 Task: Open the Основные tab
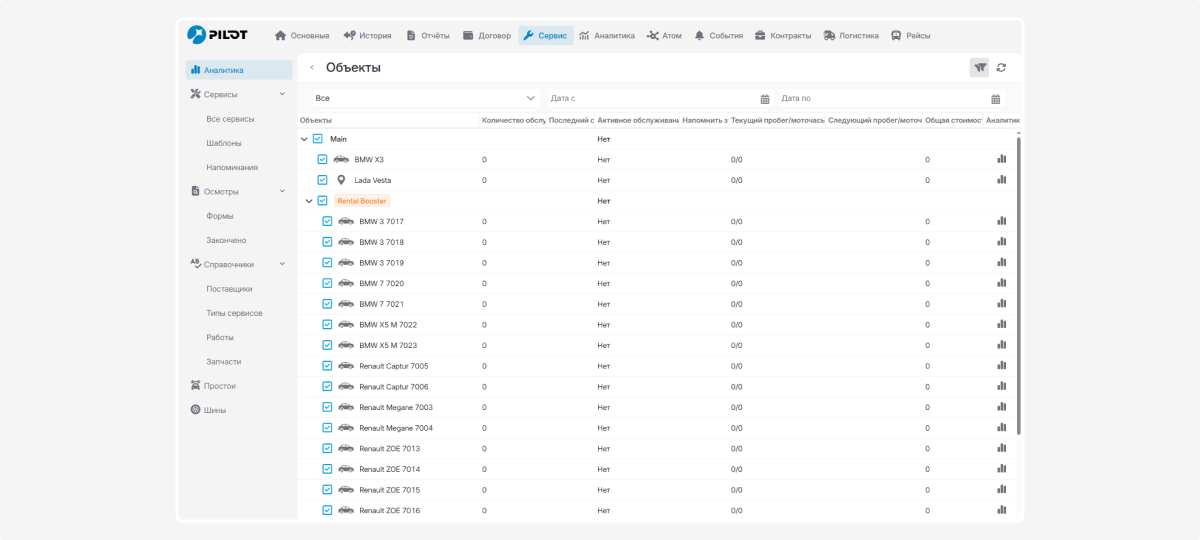pyautogui.click(x=302, y=35)
